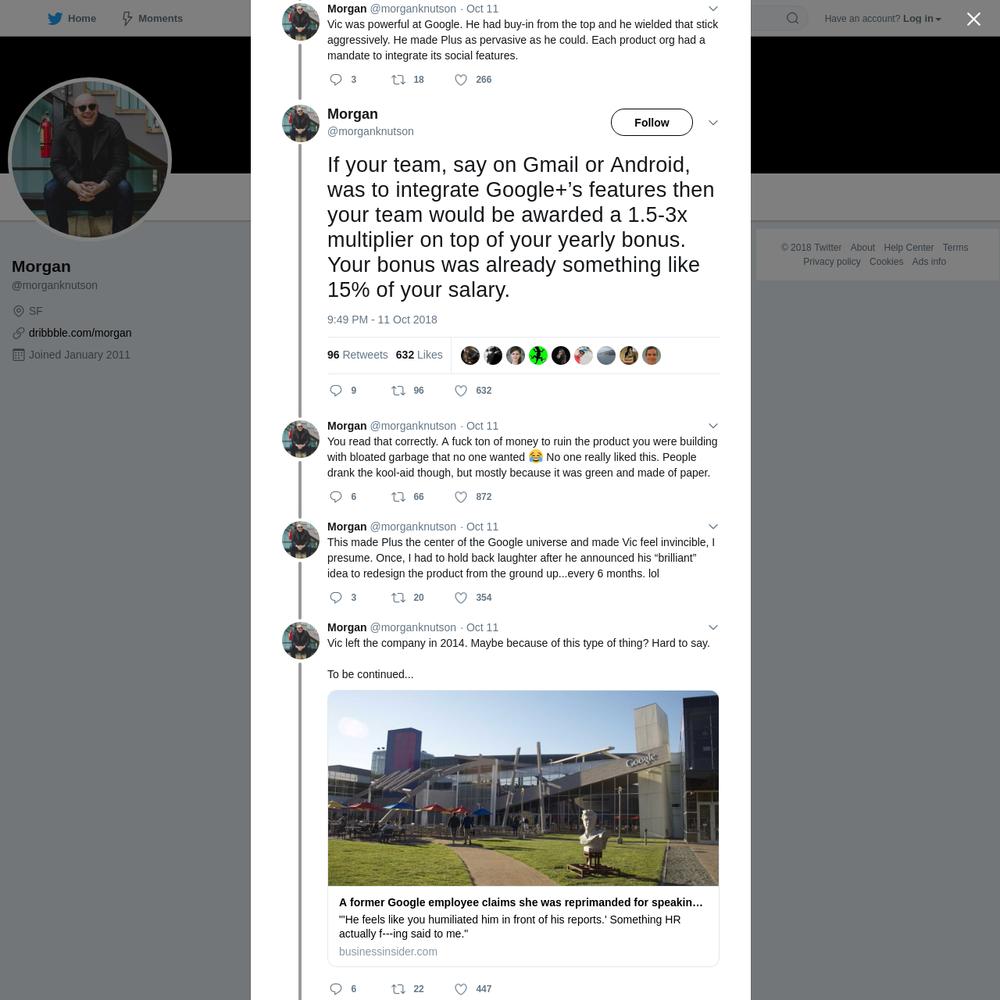Open the Help Center footer link

(x=908, y=247)
